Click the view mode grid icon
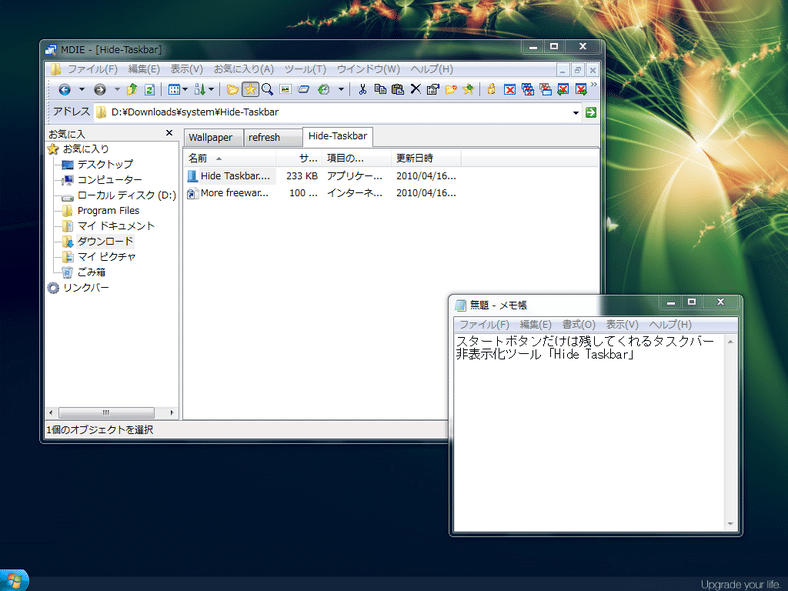The height and width of the screenshot is (591, 788). [174, 89]
